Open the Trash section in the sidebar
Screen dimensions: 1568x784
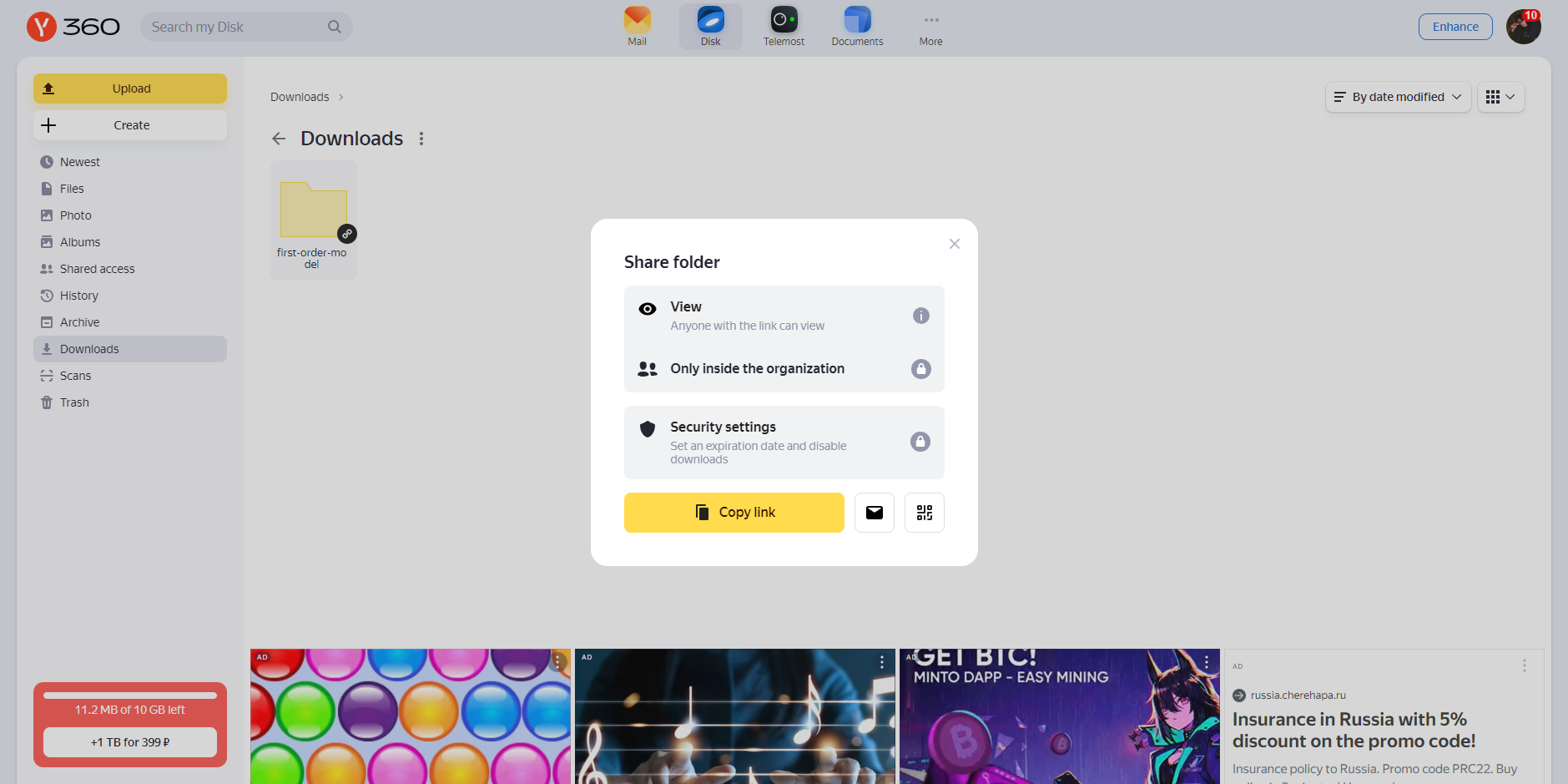click(x=73, y=402)
